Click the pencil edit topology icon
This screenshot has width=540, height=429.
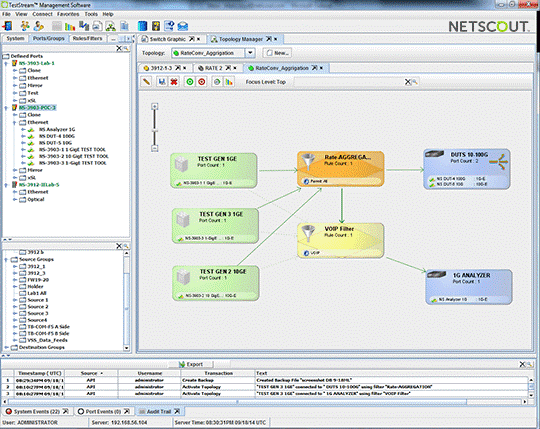[x=146, y=82]
